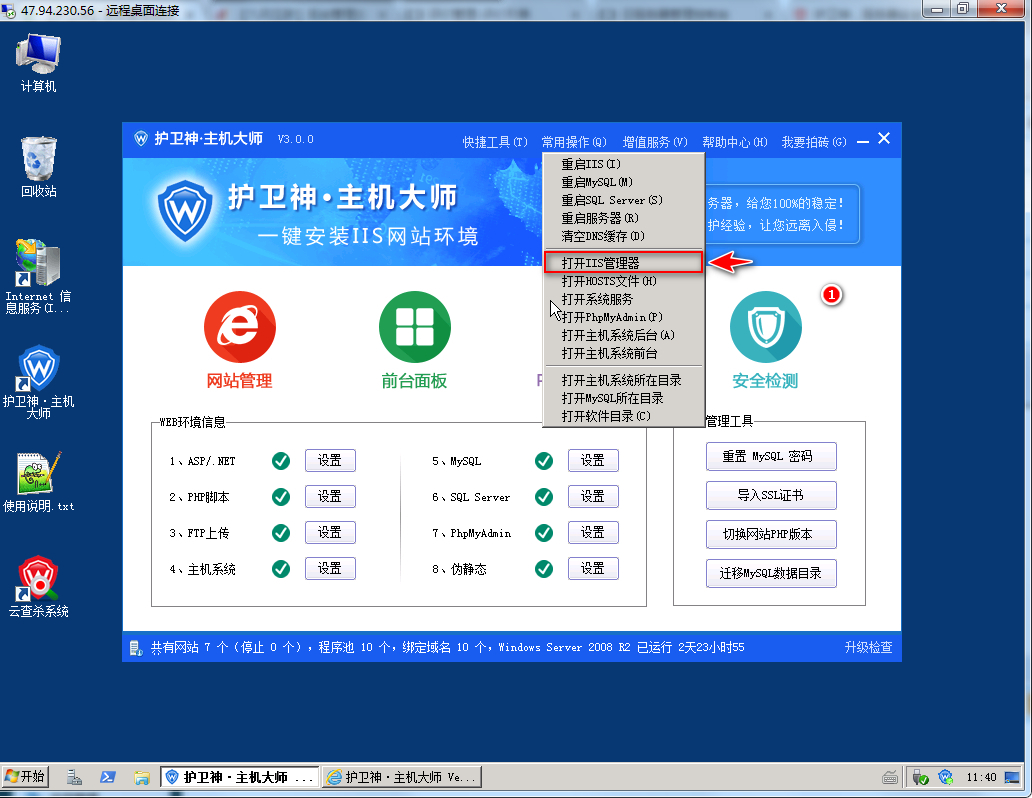Click the Windows 开始 start button
Image resolution: width=1032 pixels, height=798 pixels.
coord(26,777)
